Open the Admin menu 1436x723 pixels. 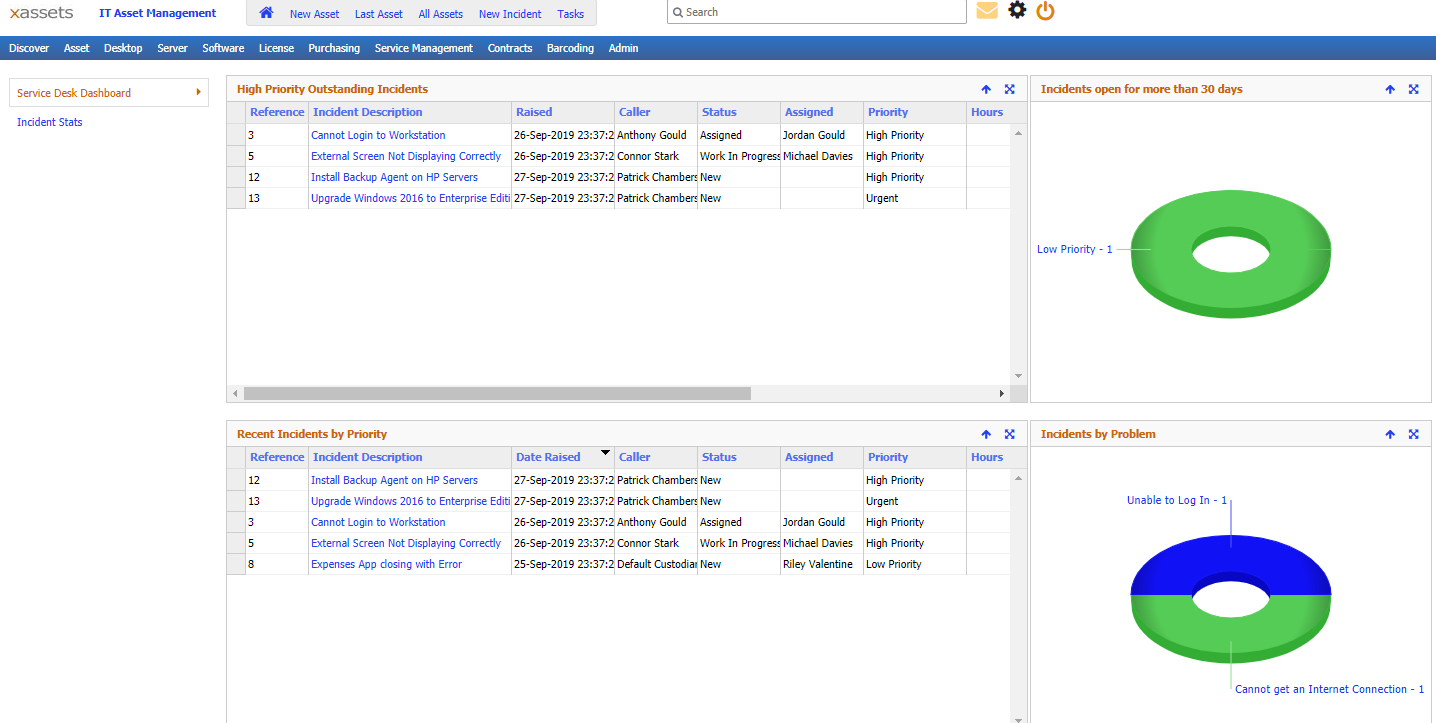[623, 47]
